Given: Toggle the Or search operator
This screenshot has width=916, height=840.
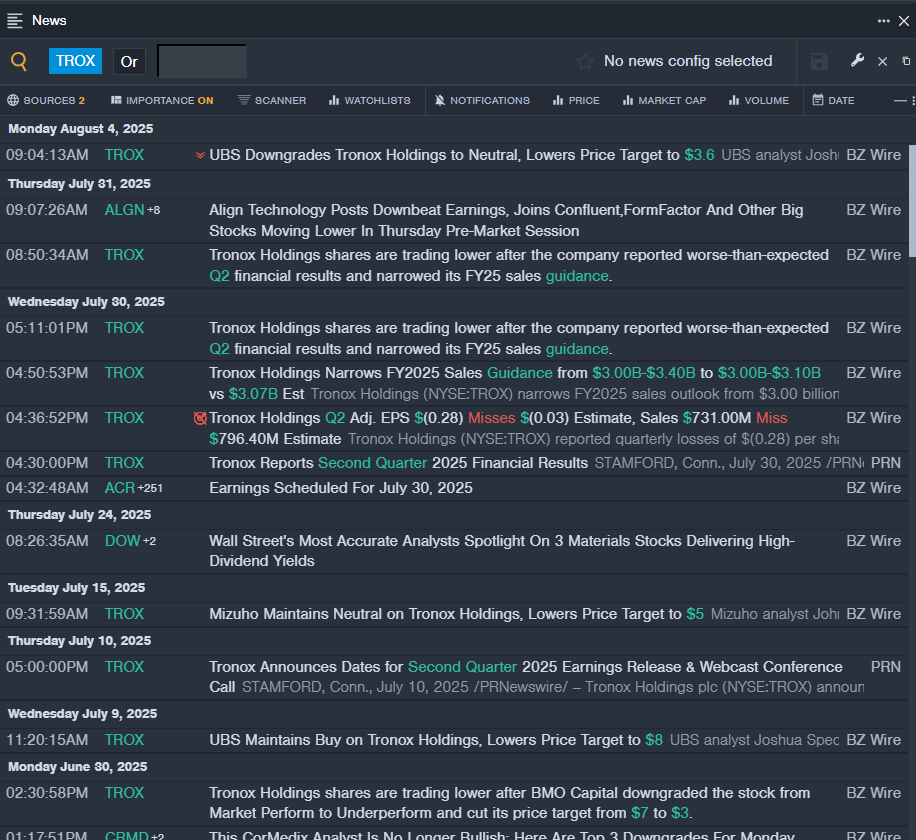Looking at the screenshot, I should tap(129, 61).
